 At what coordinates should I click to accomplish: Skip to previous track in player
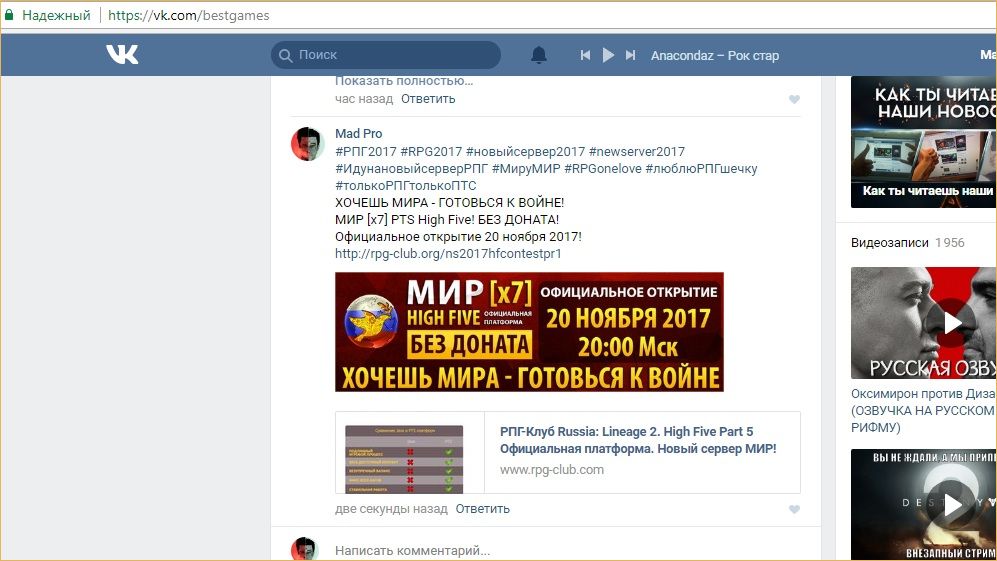pos(585,55)
